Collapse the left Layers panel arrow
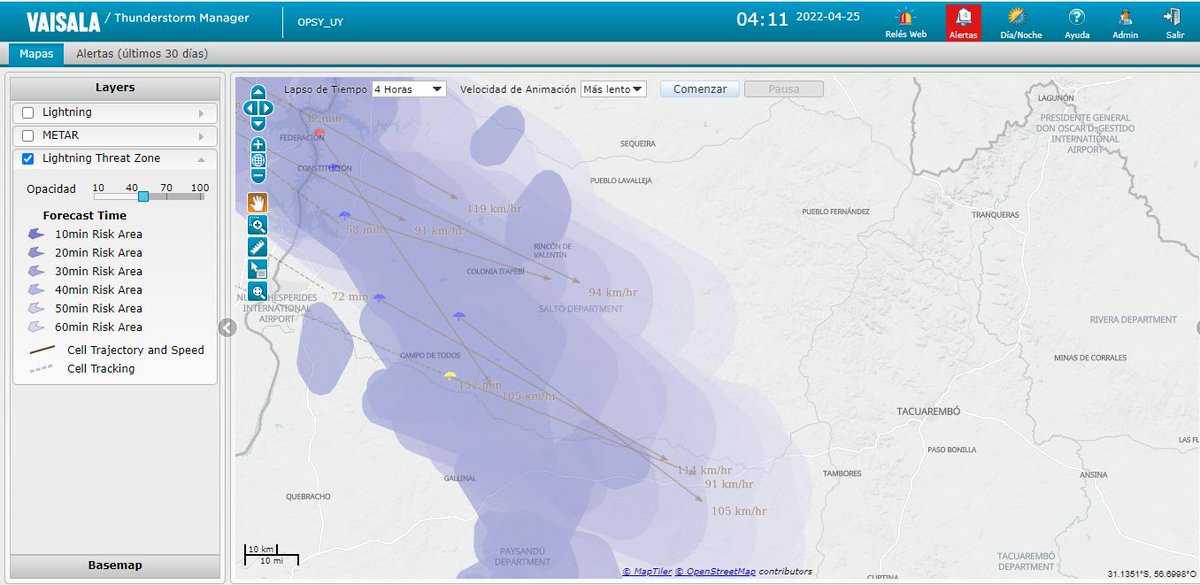 pyautogui.click(x=227, y=327)
